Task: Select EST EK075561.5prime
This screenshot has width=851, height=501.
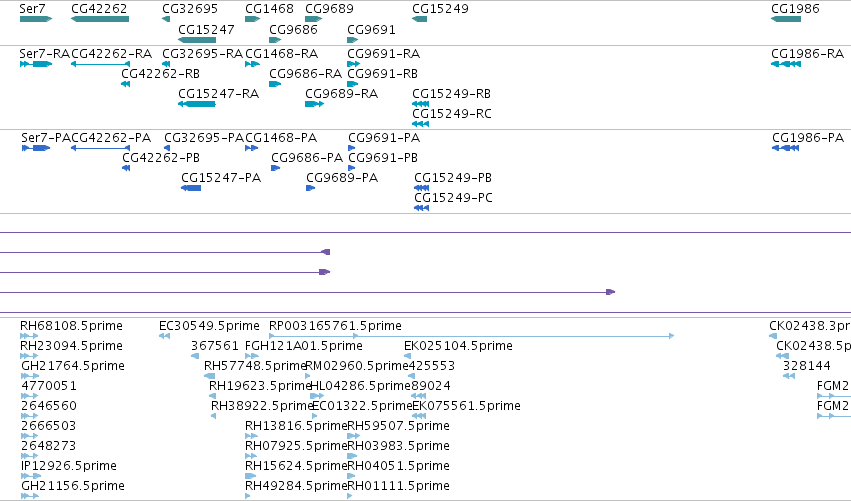Action: click(419, 416)
